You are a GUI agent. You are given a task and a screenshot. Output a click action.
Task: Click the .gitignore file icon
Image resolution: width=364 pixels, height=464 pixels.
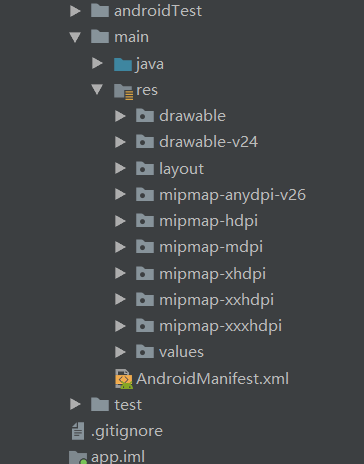pyautogui.click(x=78, y=431)
